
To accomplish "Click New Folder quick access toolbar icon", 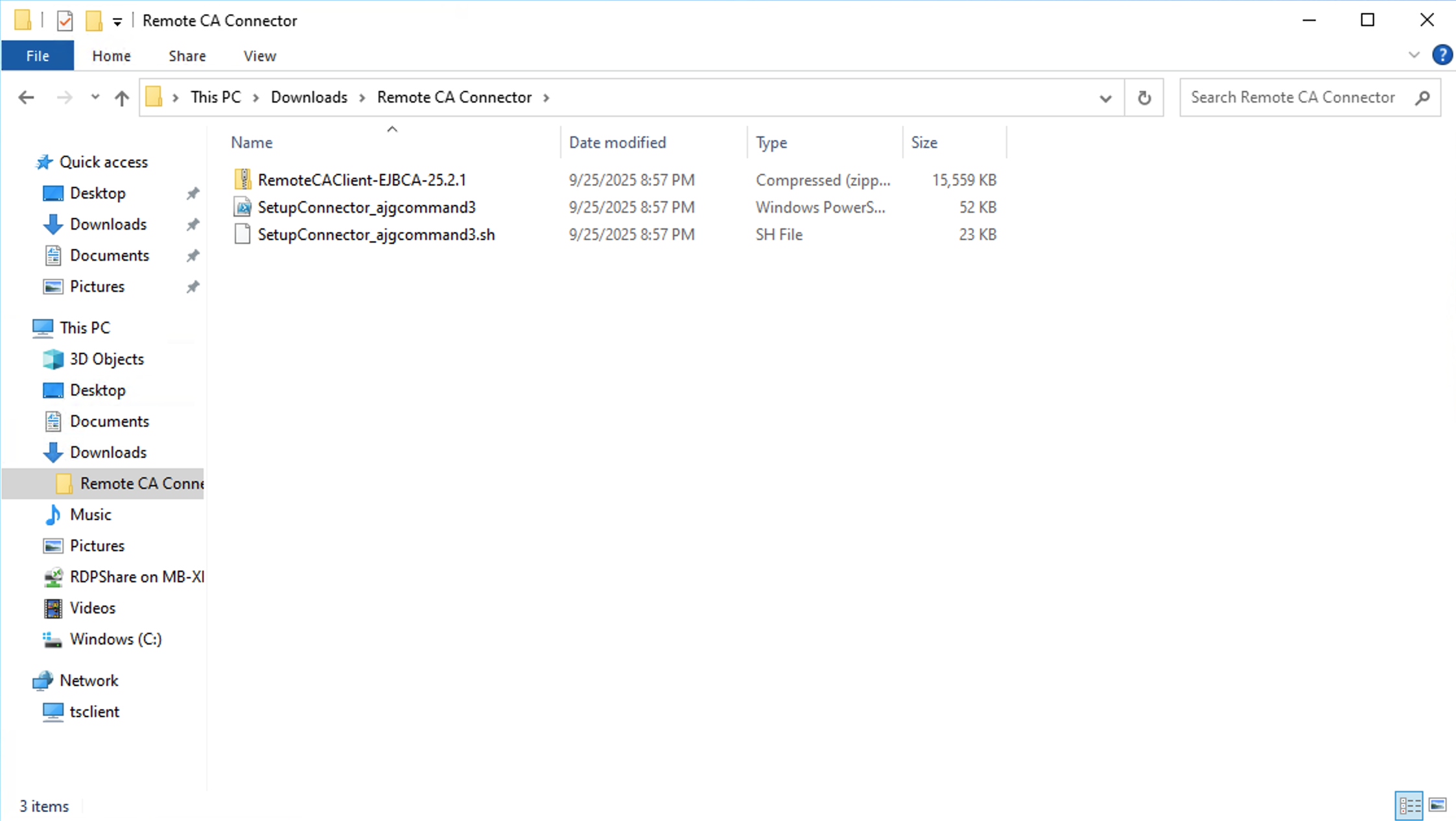I will pyautogui.click(x=94, y=21).
